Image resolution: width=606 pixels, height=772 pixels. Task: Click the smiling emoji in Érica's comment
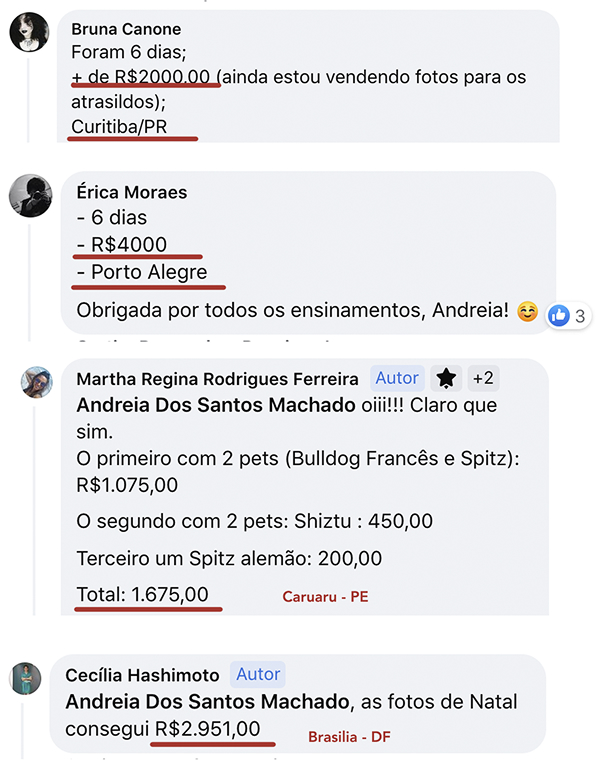pos(527,312)
